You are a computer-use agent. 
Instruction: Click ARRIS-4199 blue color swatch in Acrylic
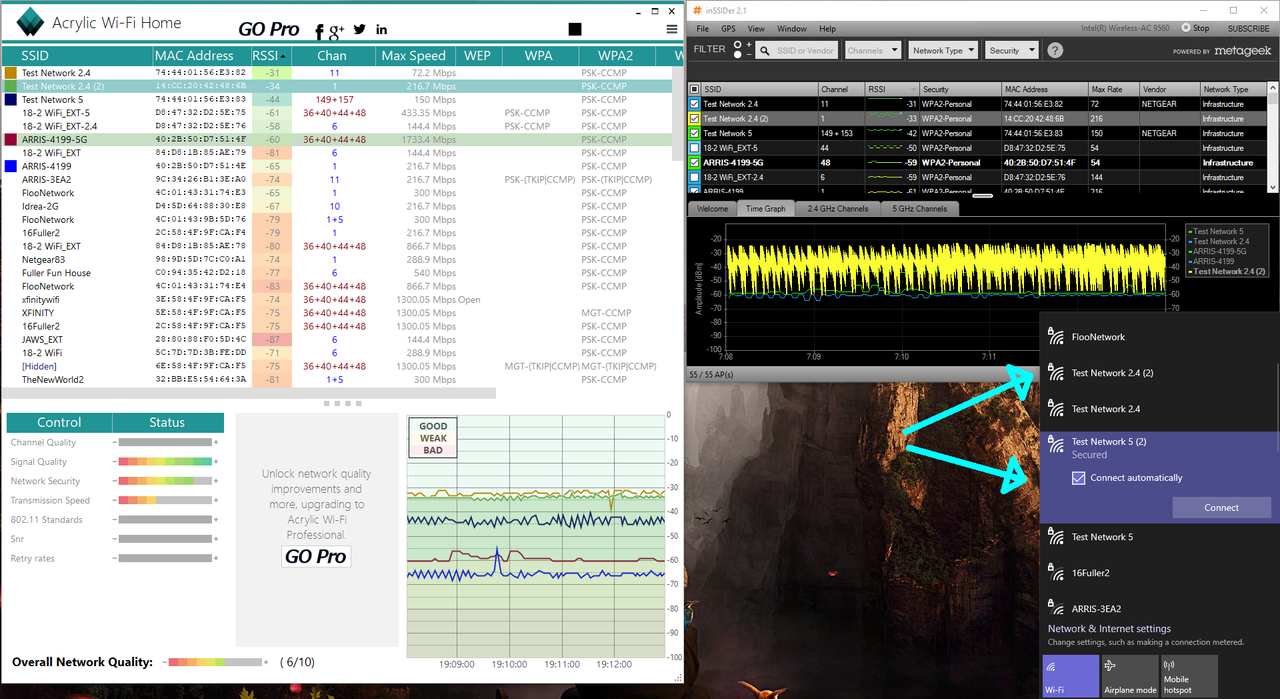(x=10, y=166)
